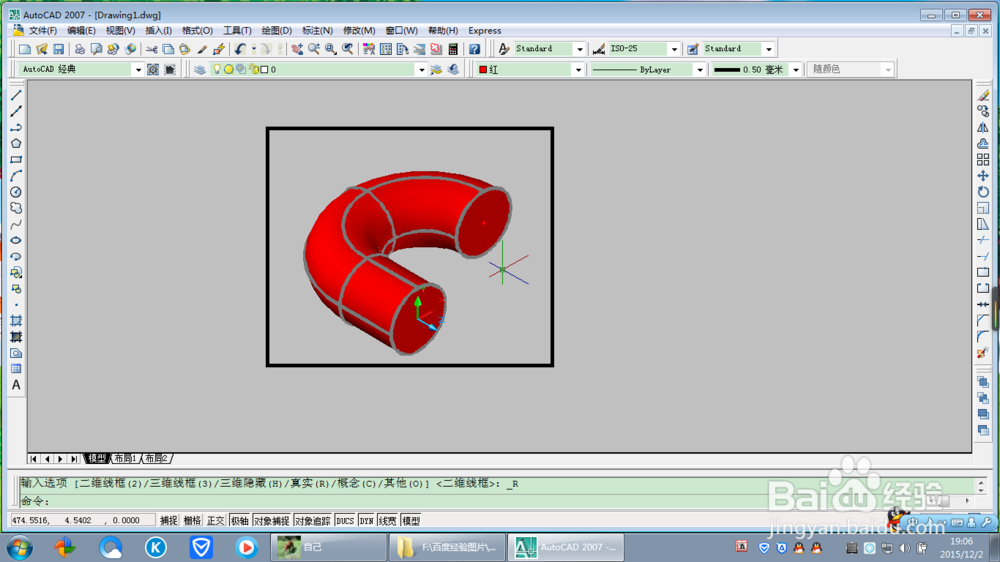Viewport: 1000px width, 562px height.
Task: Click the Pan realtime hand icon
Action: point(297,49)
